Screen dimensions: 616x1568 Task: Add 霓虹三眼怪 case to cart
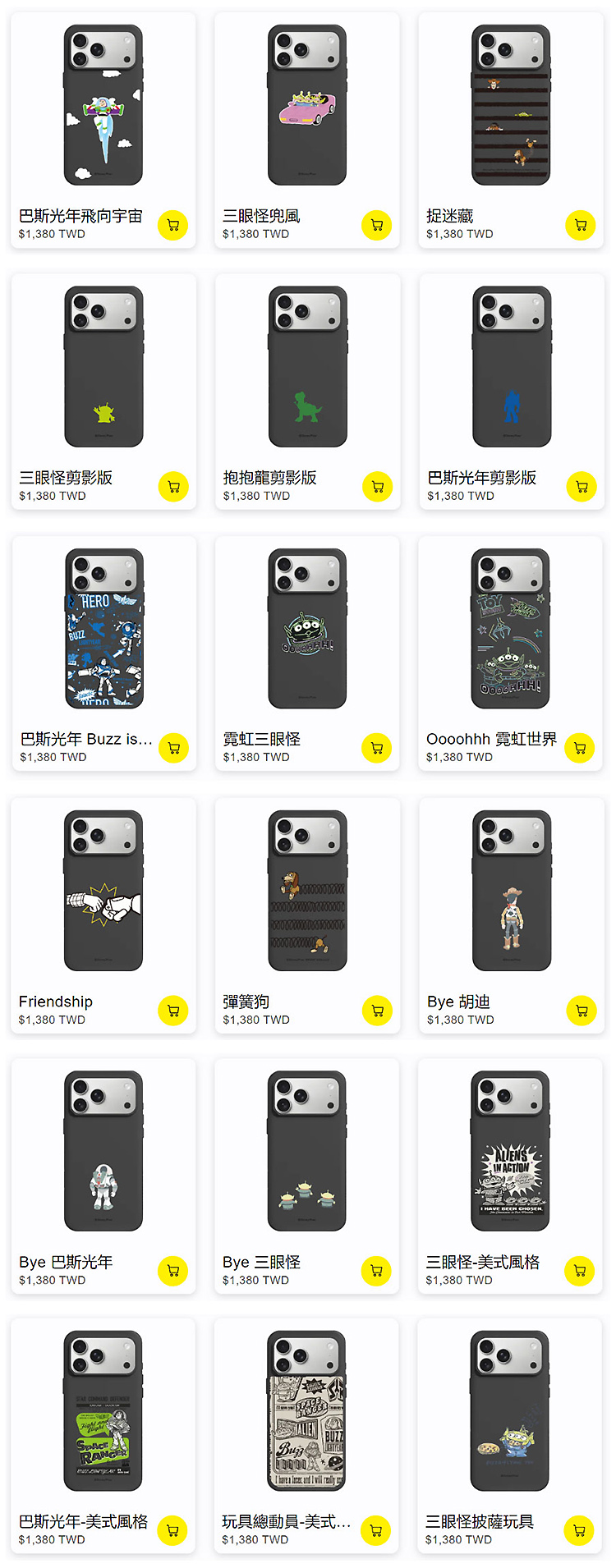(x=377, y=748)
